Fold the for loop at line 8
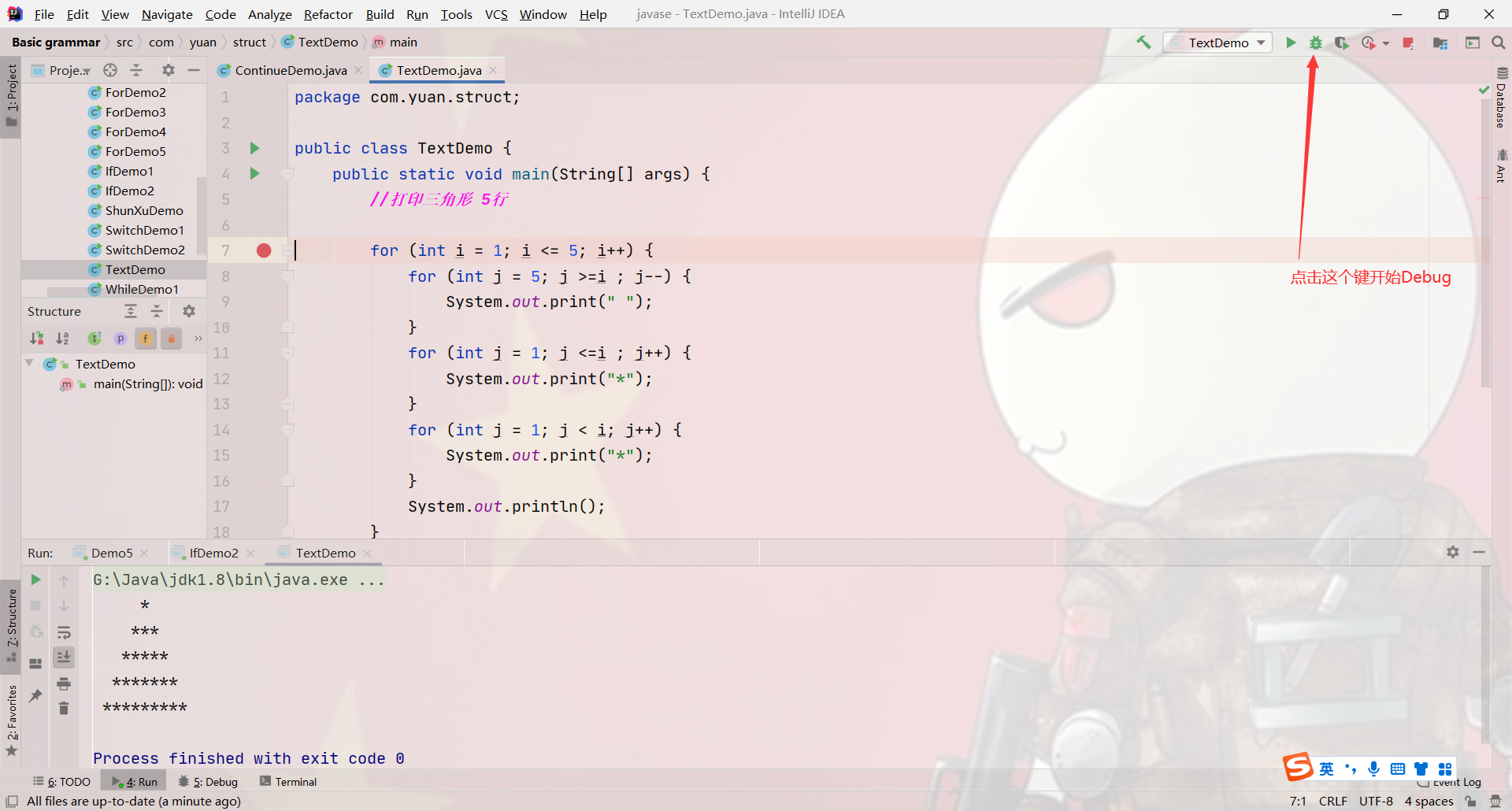1512x811 pixels. (287, 276)
